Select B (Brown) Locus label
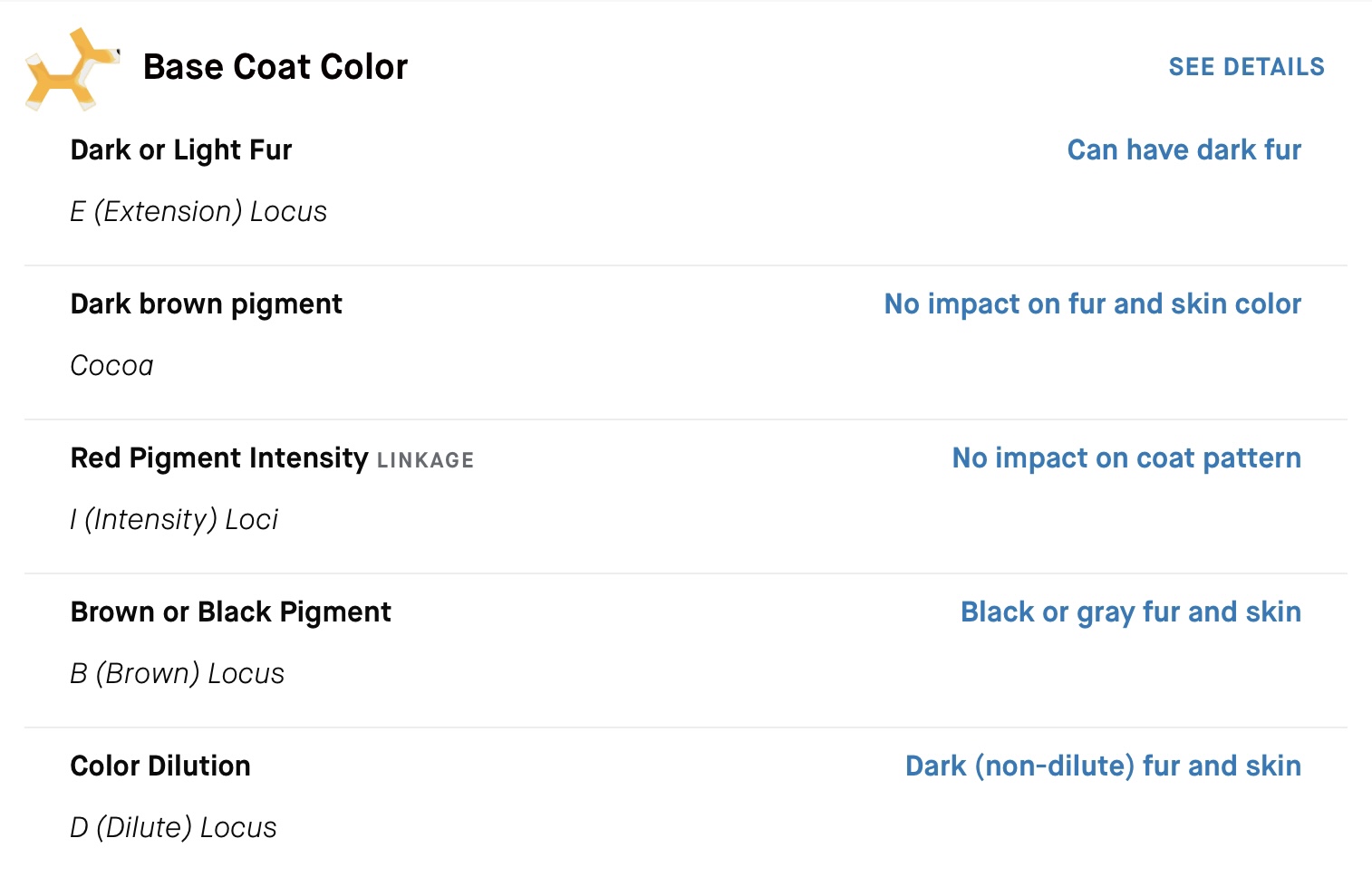This screenshot has height=896, width=1372. coord(177,673)
